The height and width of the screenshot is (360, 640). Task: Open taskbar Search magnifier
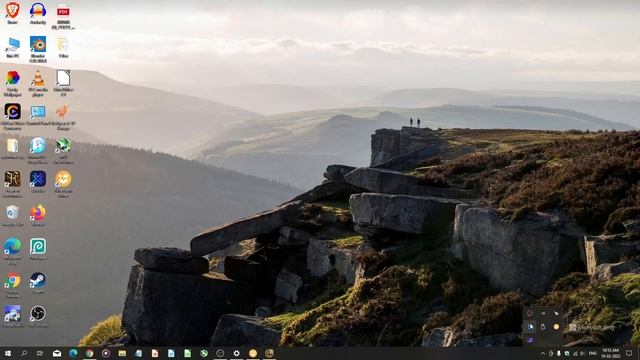pyautogui.click(x=24, y=353)
